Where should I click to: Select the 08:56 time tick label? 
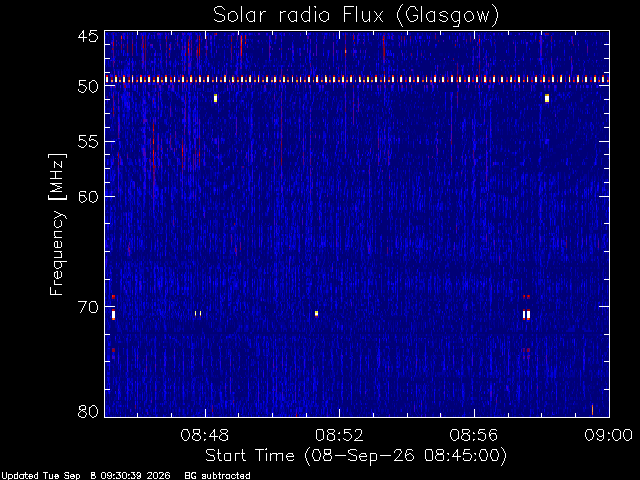474,435
